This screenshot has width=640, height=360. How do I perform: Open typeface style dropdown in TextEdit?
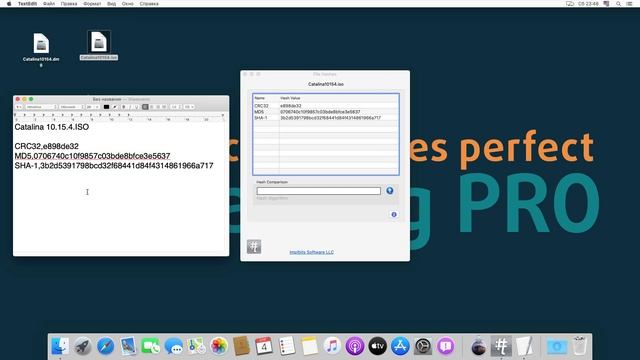pyautogui.click(x=71, y=107)
